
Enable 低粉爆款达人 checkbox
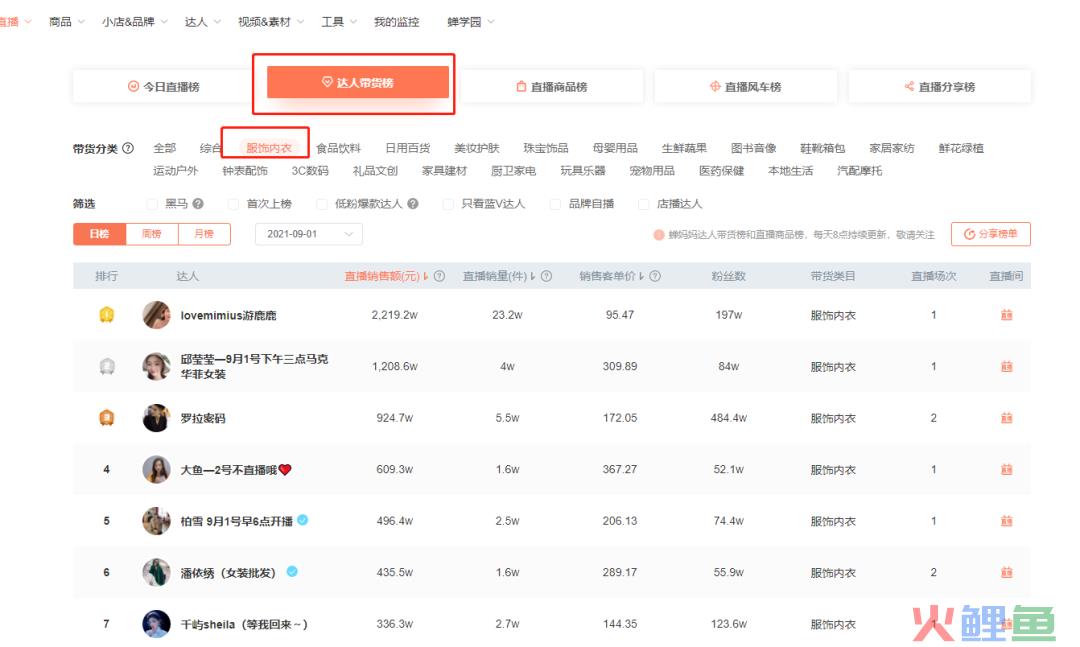[322, 204]
